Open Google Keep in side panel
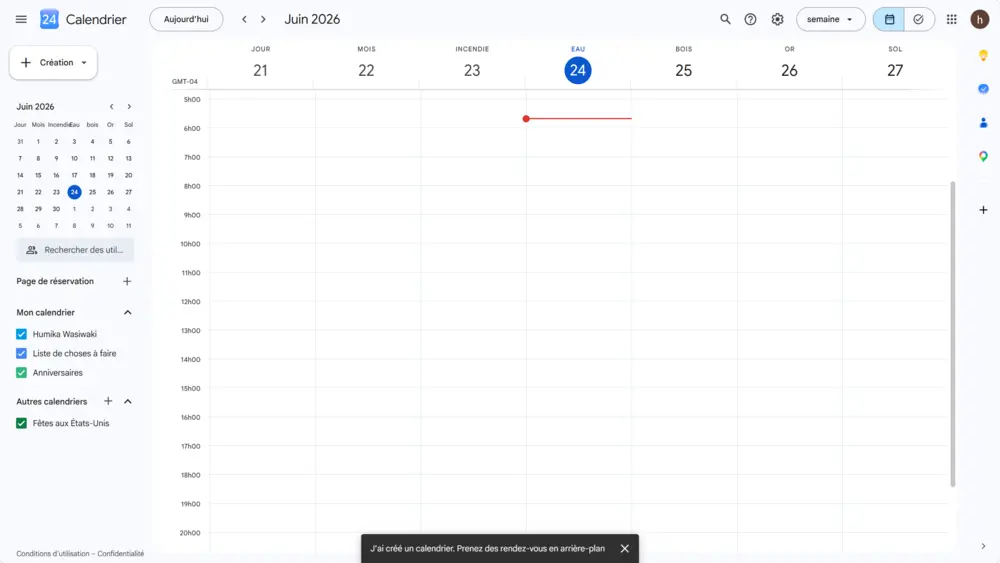 point(983,55)
